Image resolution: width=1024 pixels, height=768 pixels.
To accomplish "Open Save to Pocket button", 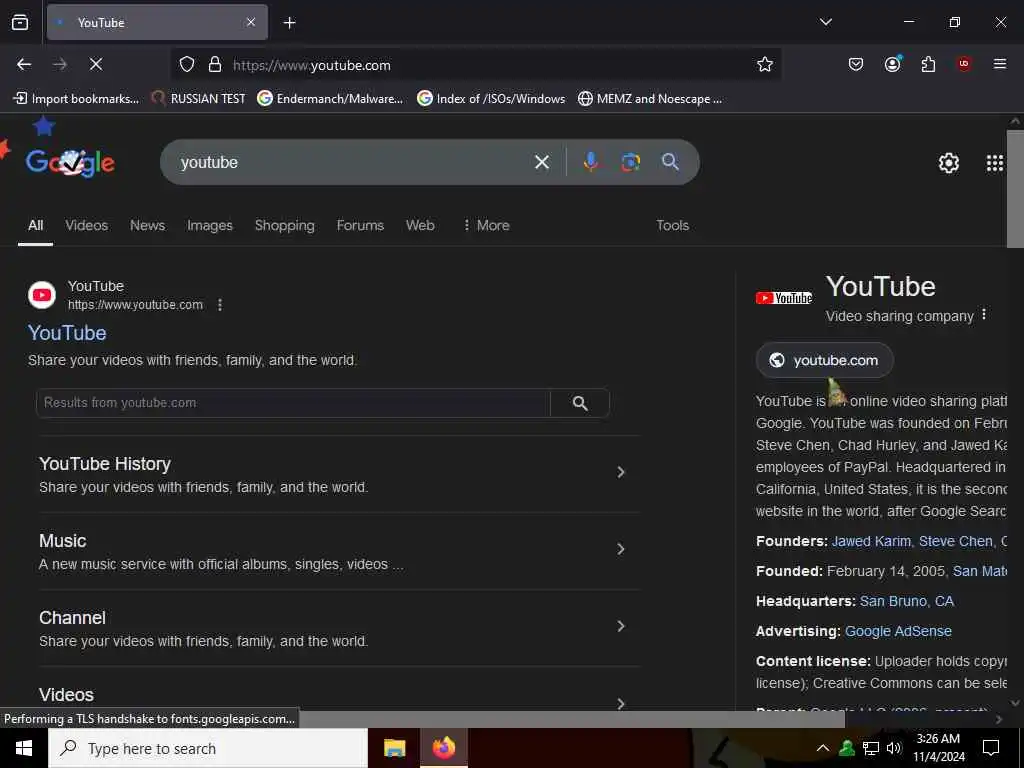I will click(x=856, y=64).
